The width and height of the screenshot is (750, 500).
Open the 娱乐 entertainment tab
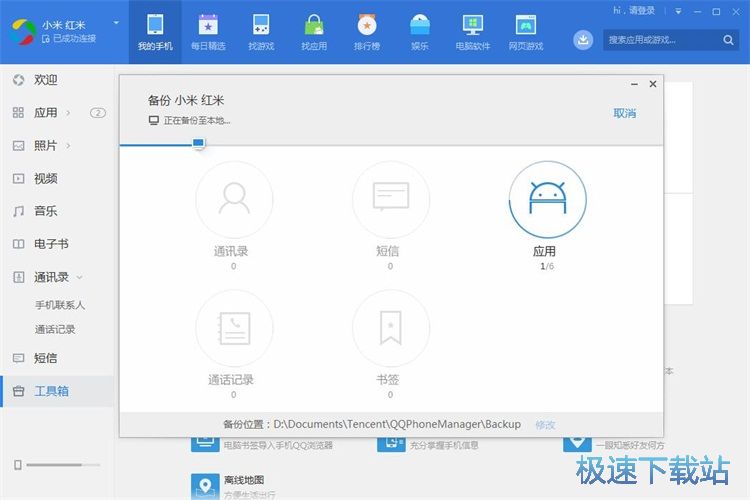(x=419, y=32)
